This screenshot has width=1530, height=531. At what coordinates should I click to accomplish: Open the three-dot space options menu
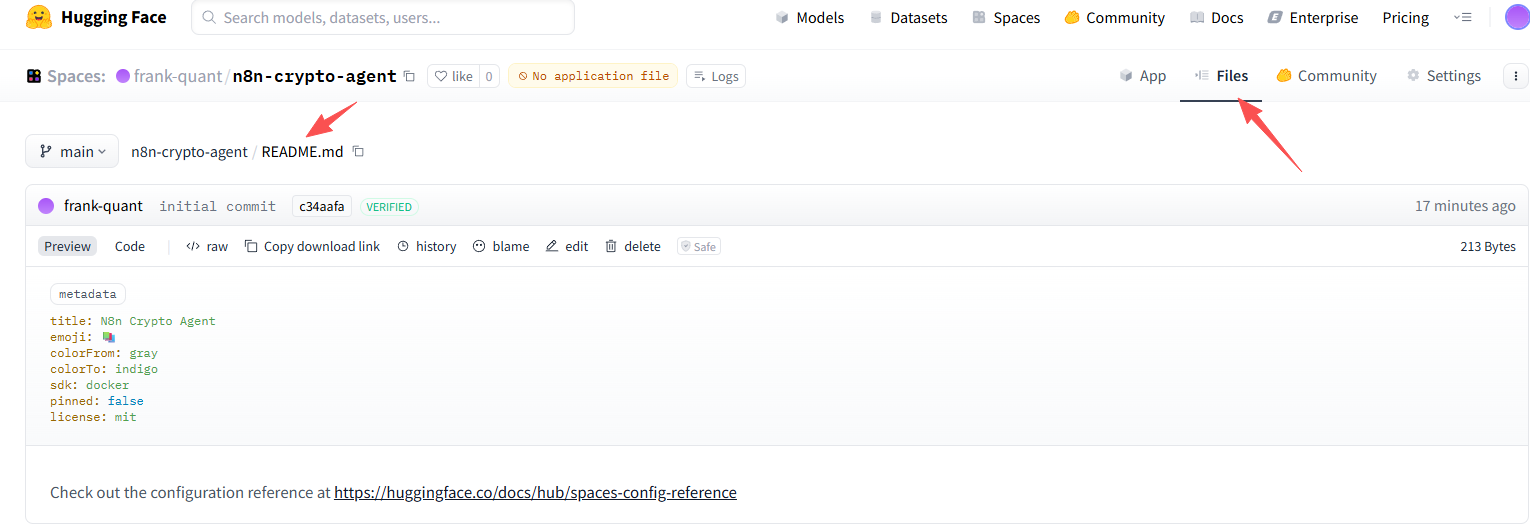(1515, 76)
